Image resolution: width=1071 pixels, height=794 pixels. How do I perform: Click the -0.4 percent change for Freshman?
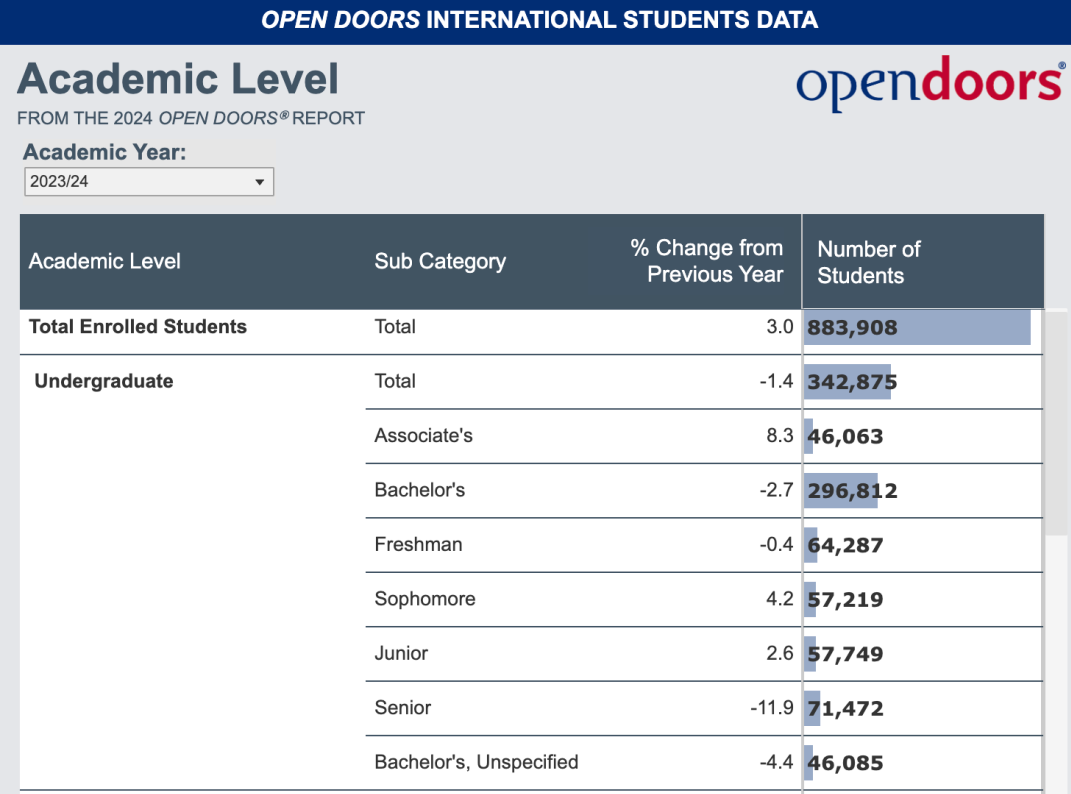776,544
